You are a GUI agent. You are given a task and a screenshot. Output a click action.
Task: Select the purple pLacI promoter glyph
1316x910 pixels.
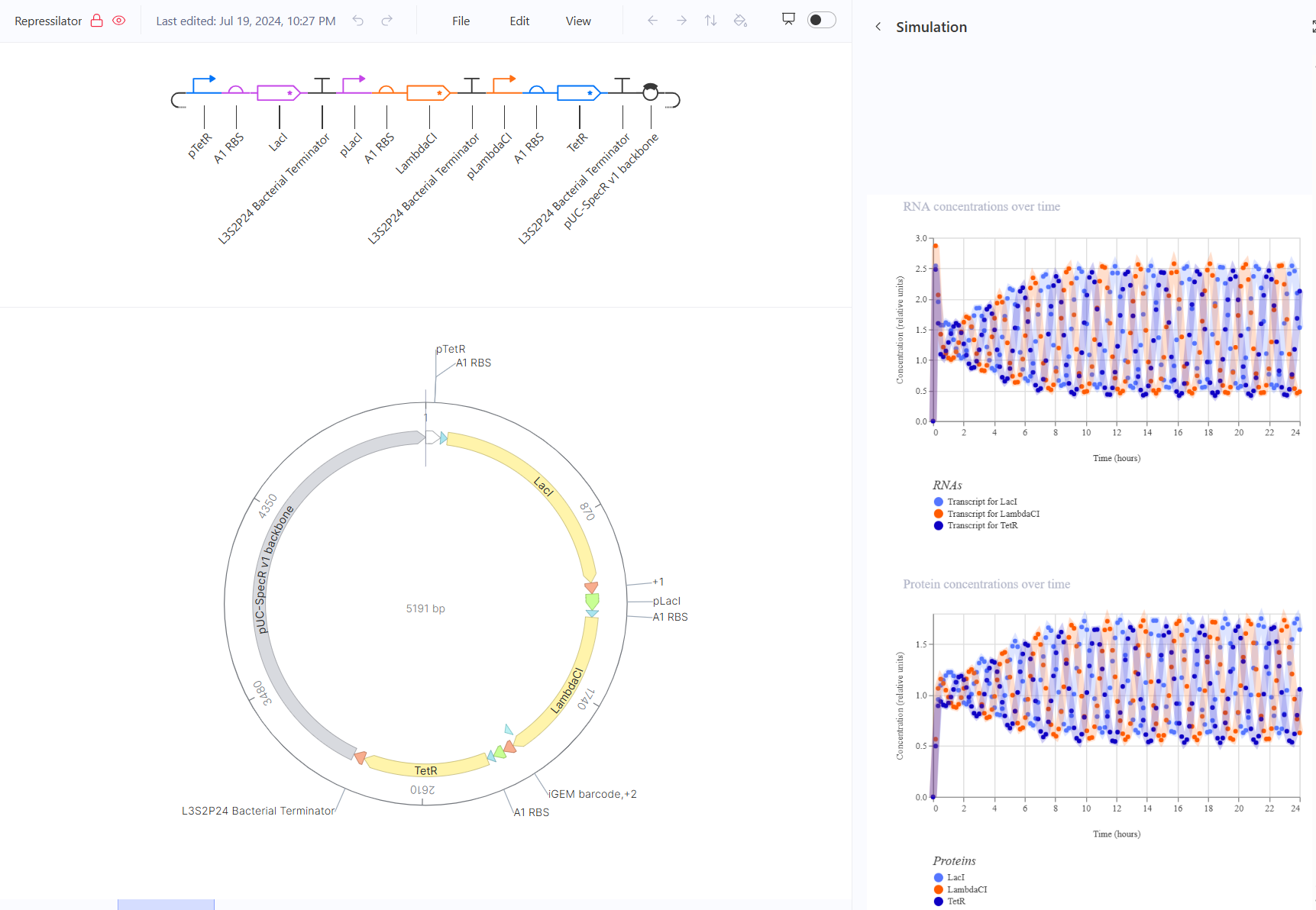(x=354, y=84)
